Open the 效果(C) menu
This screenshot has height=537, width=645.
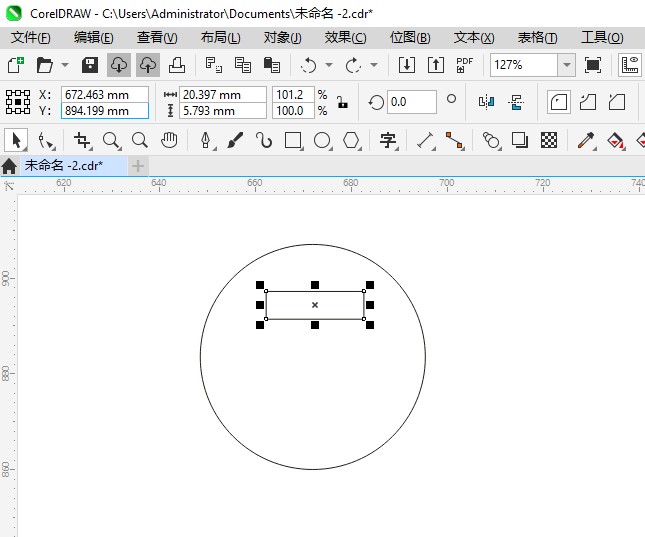coord(346,38)
